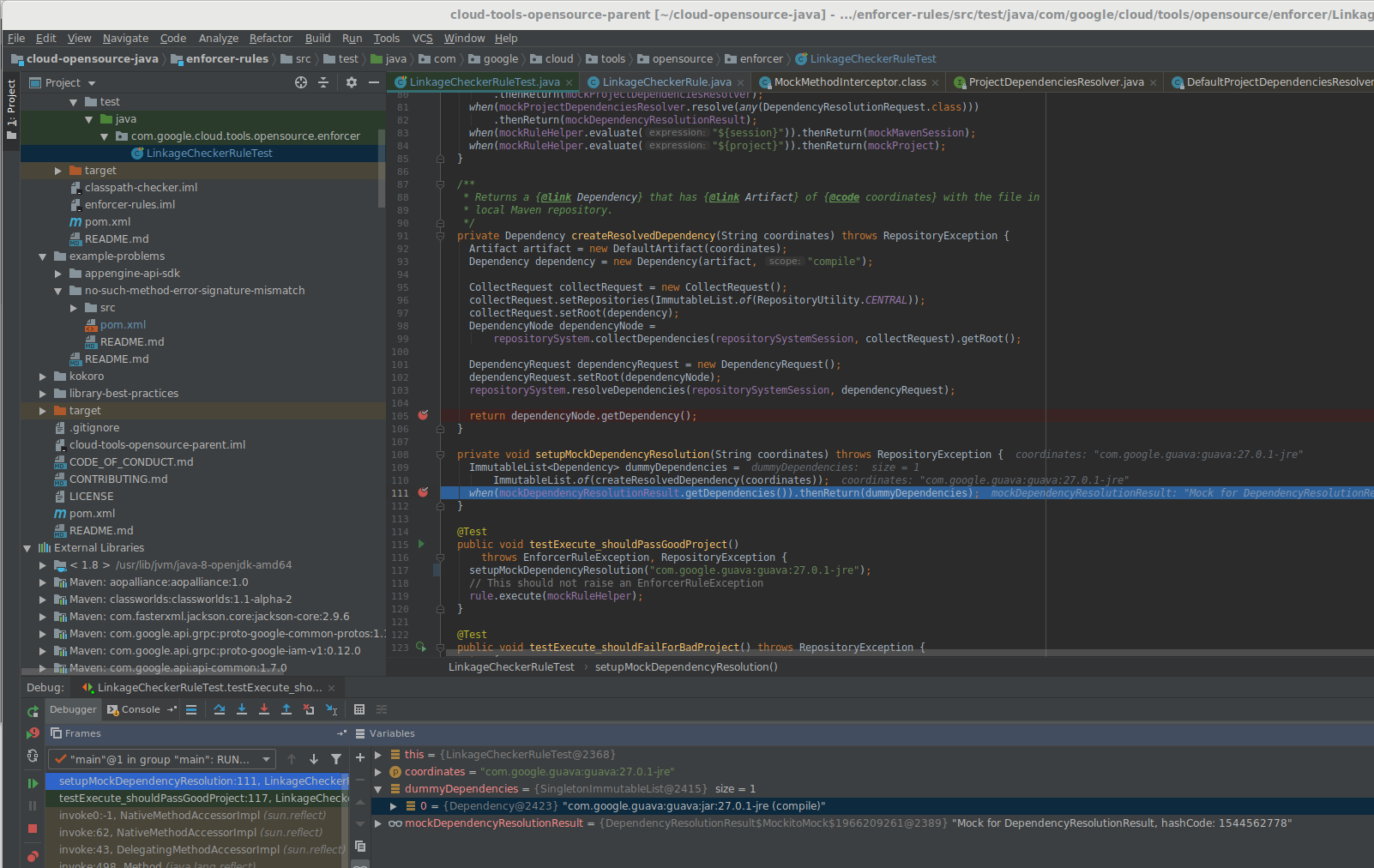This screenshot has width=1374, height=868.
Task: Click the enforcer-rules breadcrumb link
Action: 227,58
